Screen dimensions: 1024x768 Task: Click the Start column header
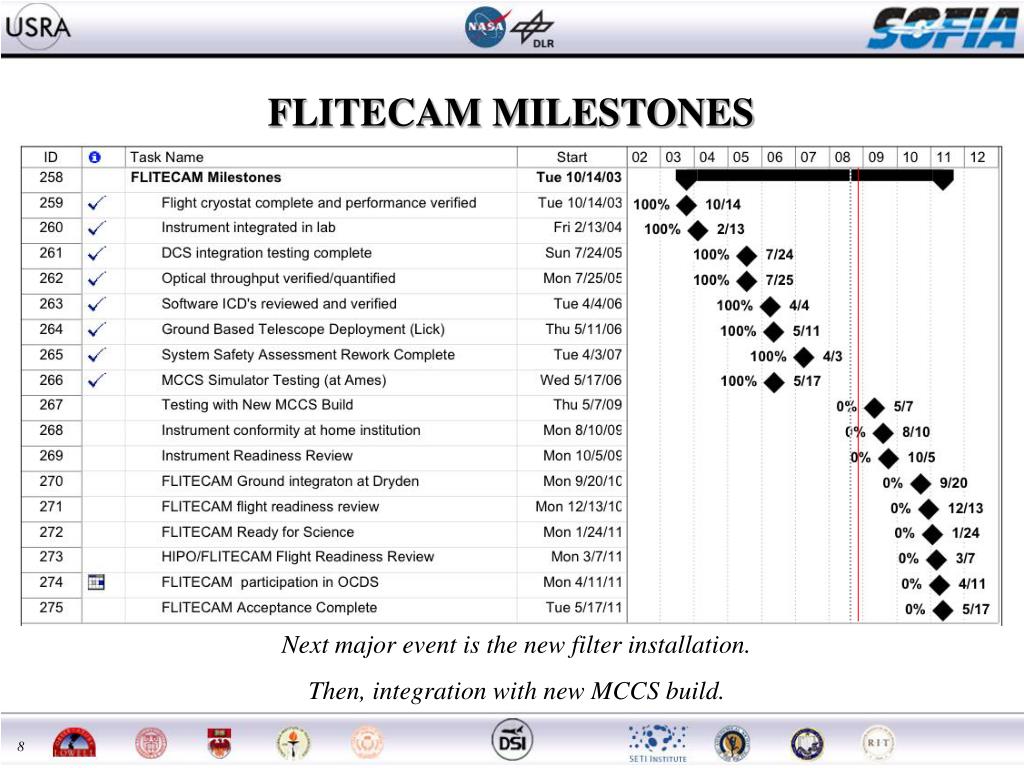click(x=572, y=157)
